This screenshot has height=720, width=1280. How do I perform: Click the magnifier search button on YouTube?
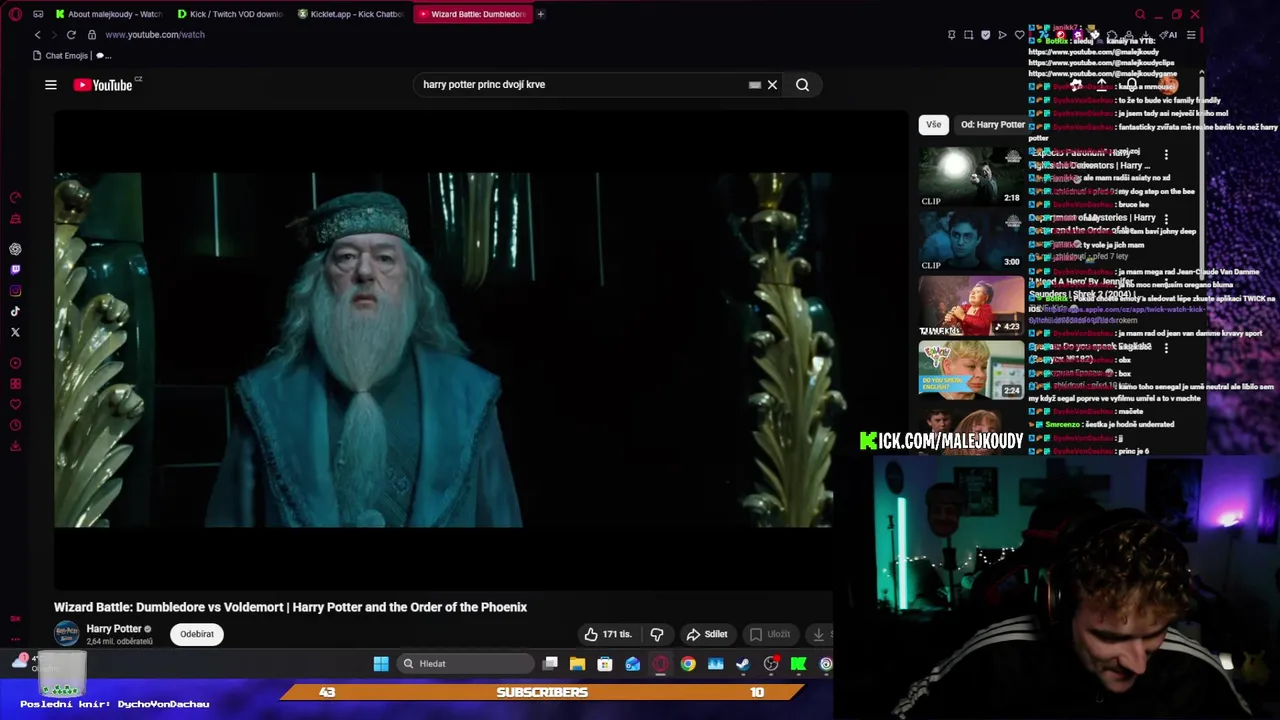(x=802, y=85)
